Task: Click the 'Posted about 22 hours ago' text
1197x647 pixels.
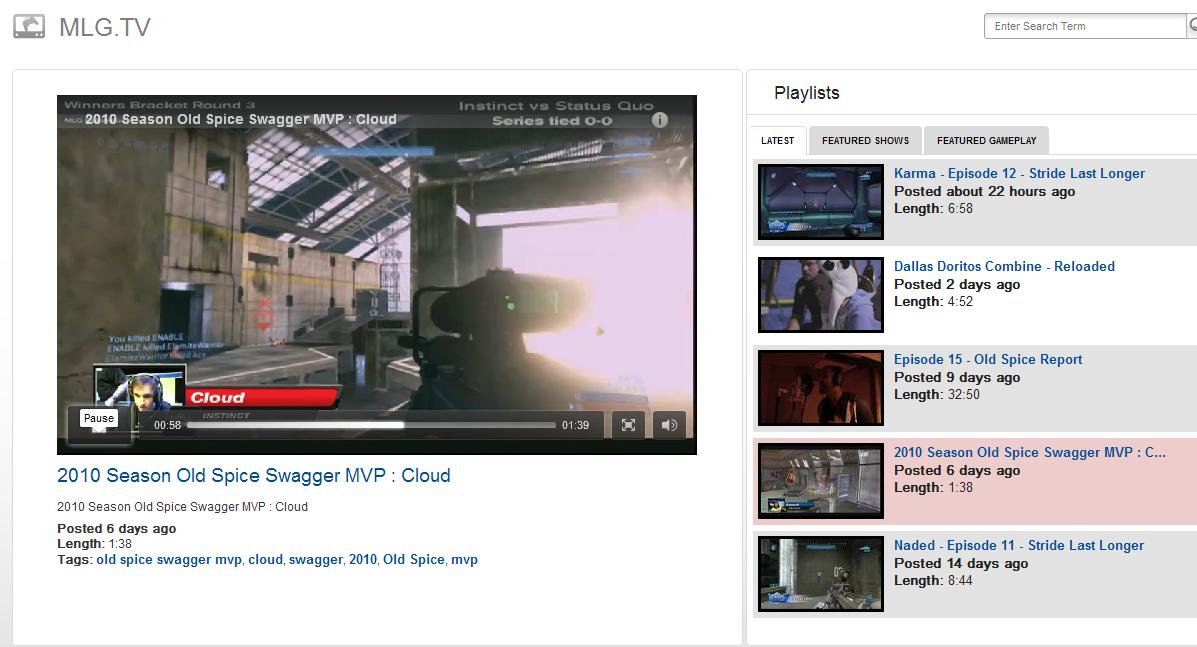Action: coord(984,192)
